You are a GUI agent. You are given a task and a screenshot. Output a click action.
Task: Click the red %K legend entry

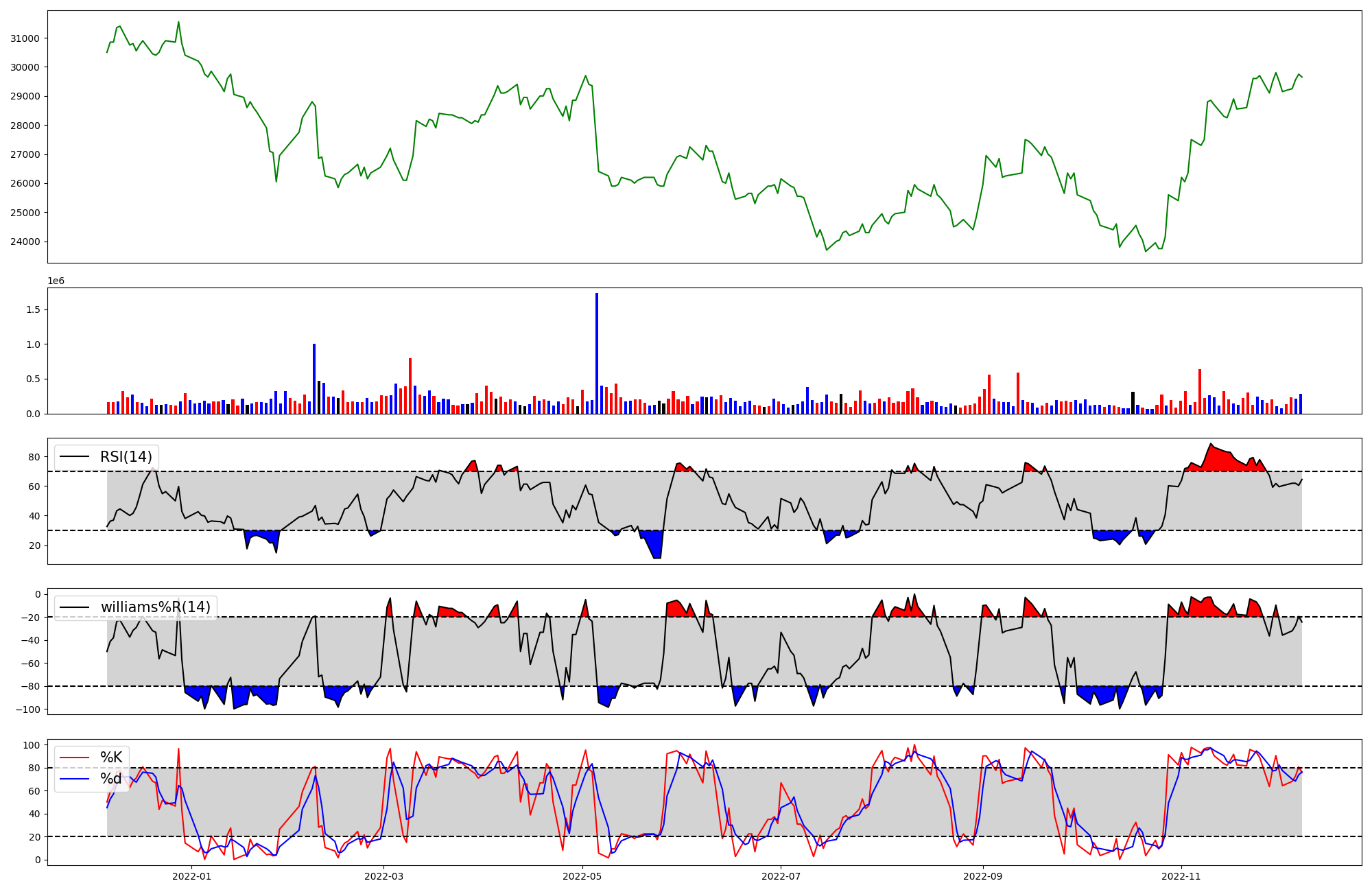[x=110, y=758]
